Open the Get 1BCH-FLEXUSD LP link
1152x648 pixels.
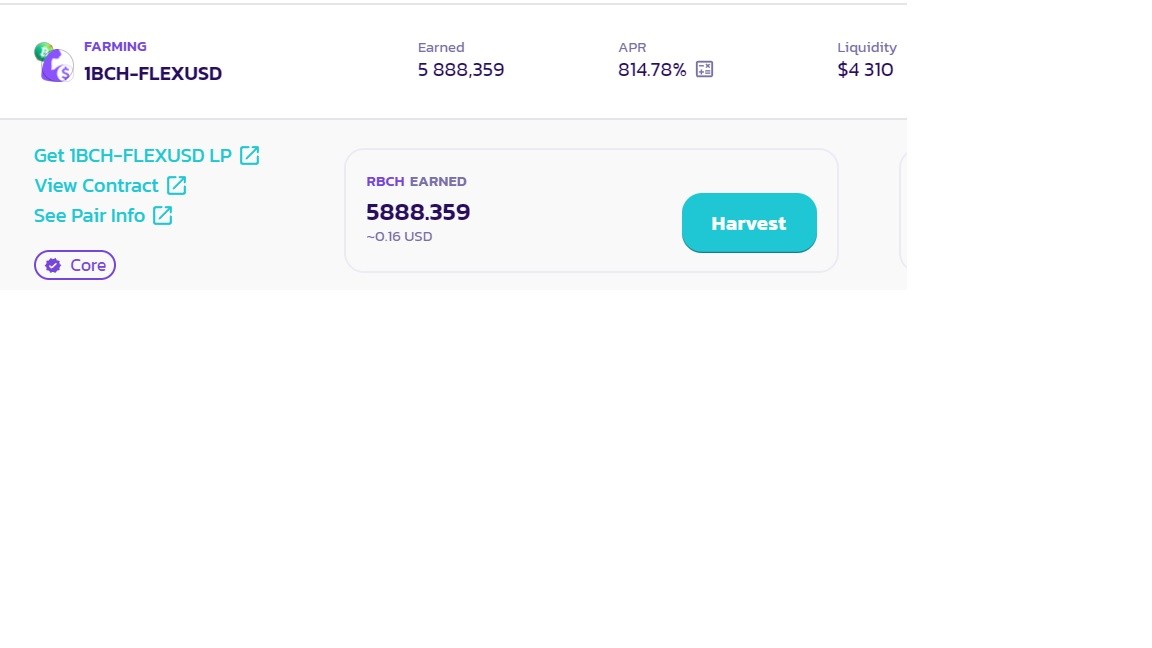coord(132,156)
